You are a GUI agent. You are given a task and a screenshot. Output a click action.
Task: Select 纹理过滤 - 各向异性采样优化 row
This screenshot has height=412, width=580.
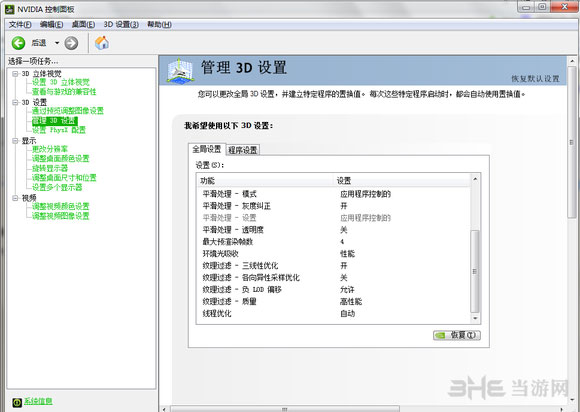(x=333, y=277)
